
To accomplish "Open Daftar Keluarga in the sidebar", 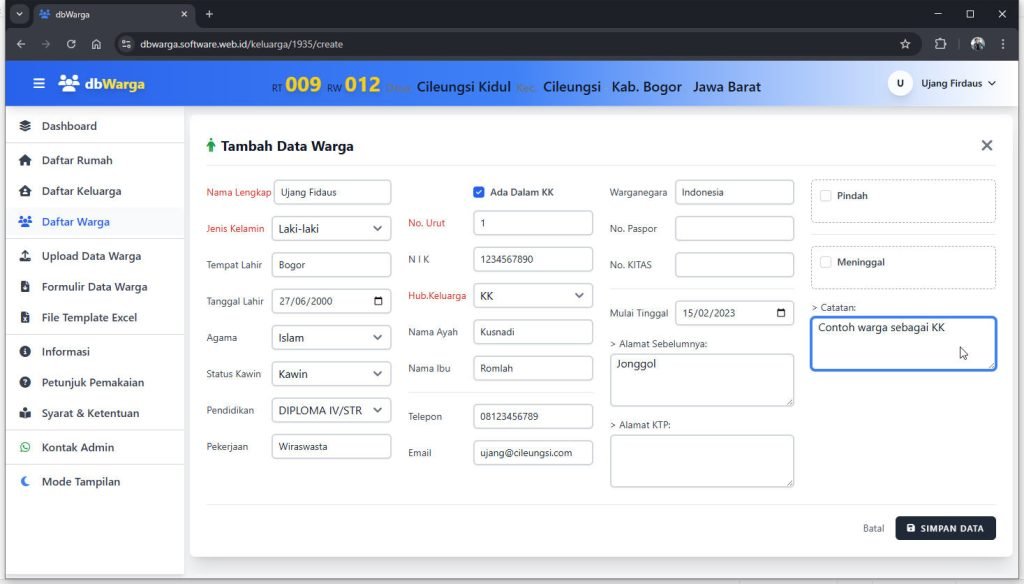I will [81, 191].
